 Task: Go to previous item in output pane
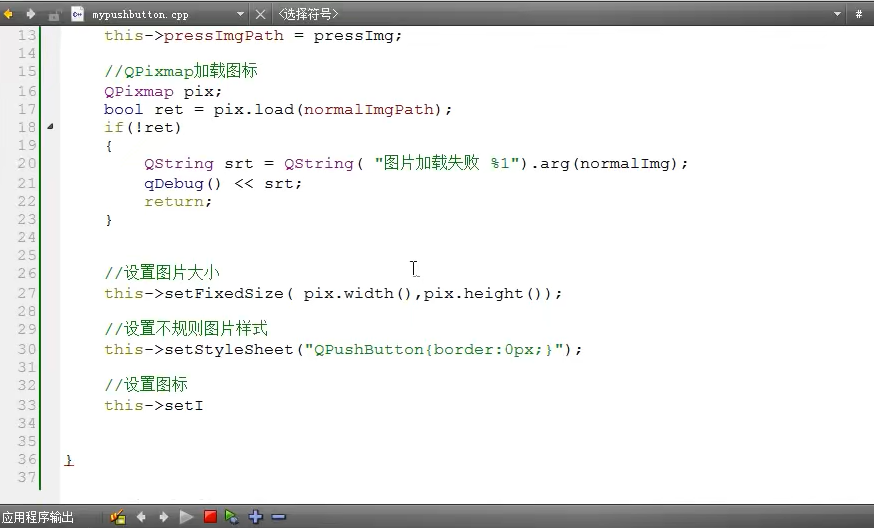tap(141, 517)
